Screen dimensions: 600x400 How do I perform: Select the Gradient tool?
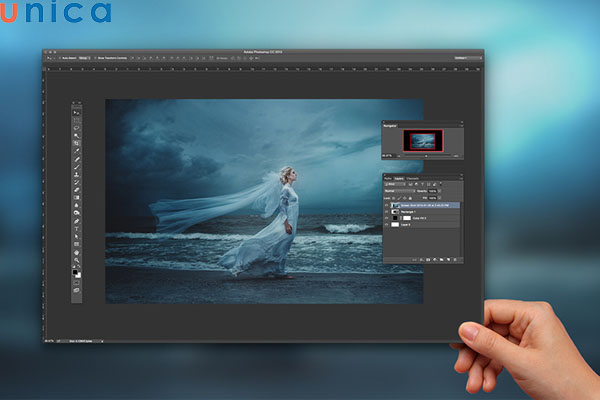[x=77, y=198]
